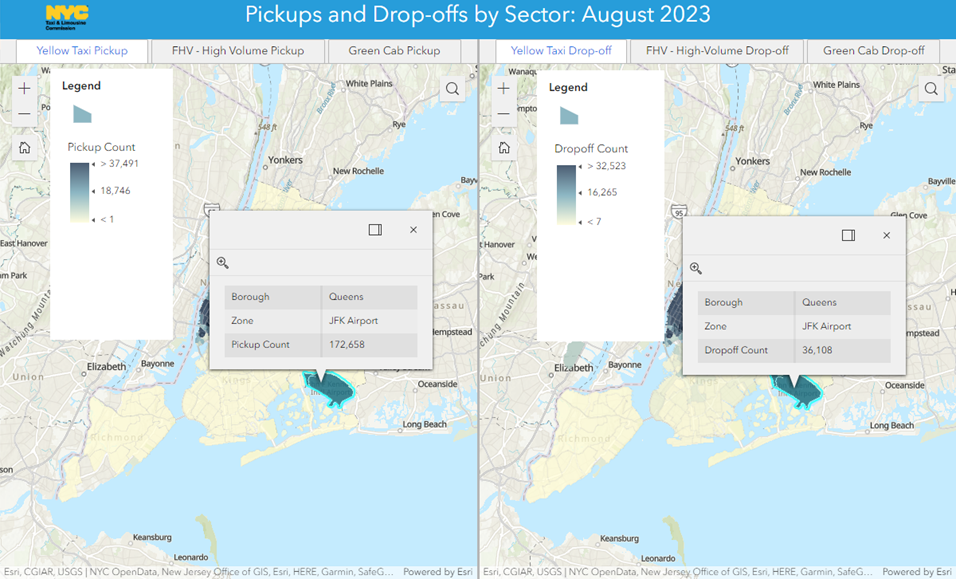
Task: Open search on the left pickup map
Action: point(452,88)
